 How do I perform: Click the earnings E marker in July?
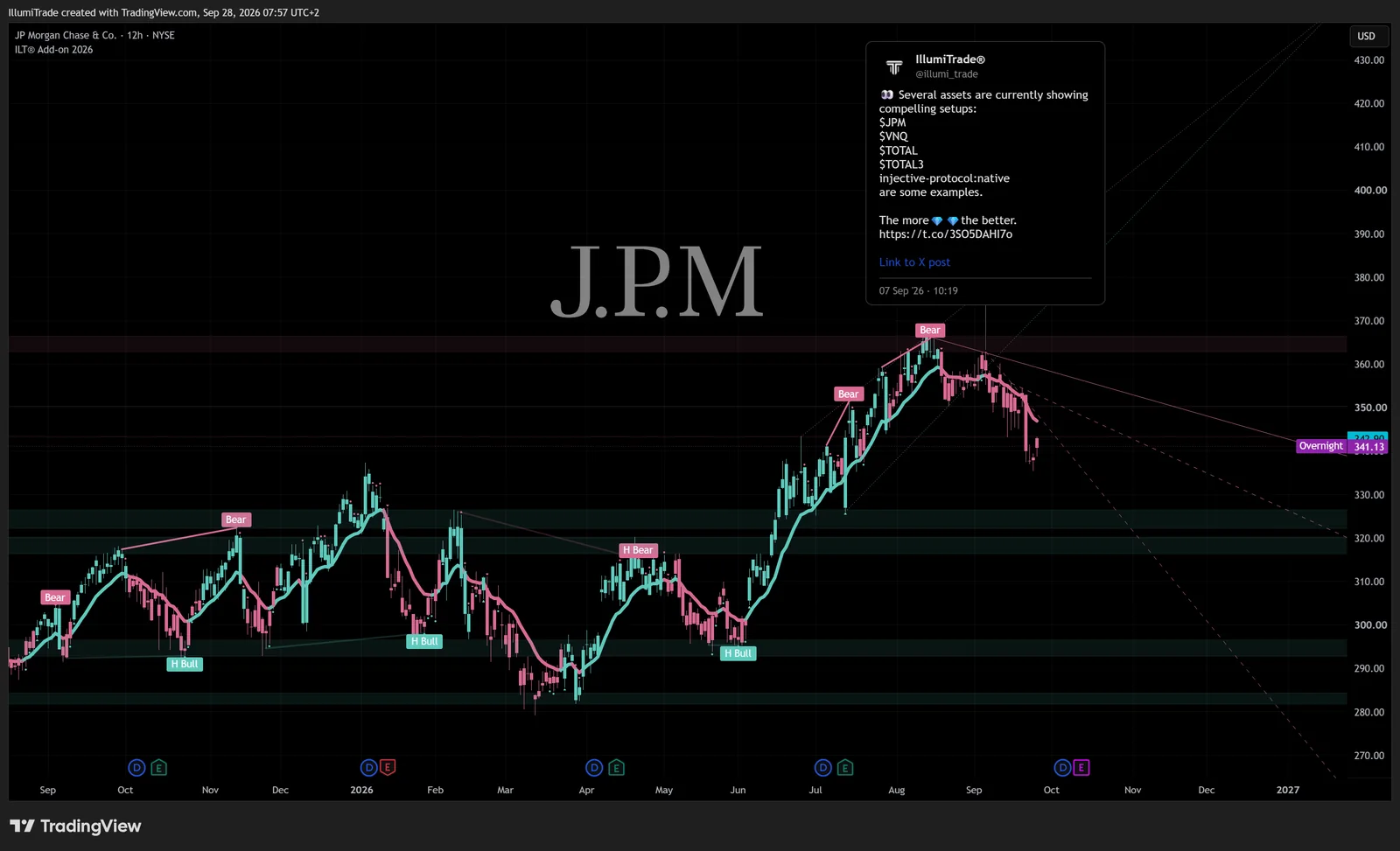[x=844, y=768]
